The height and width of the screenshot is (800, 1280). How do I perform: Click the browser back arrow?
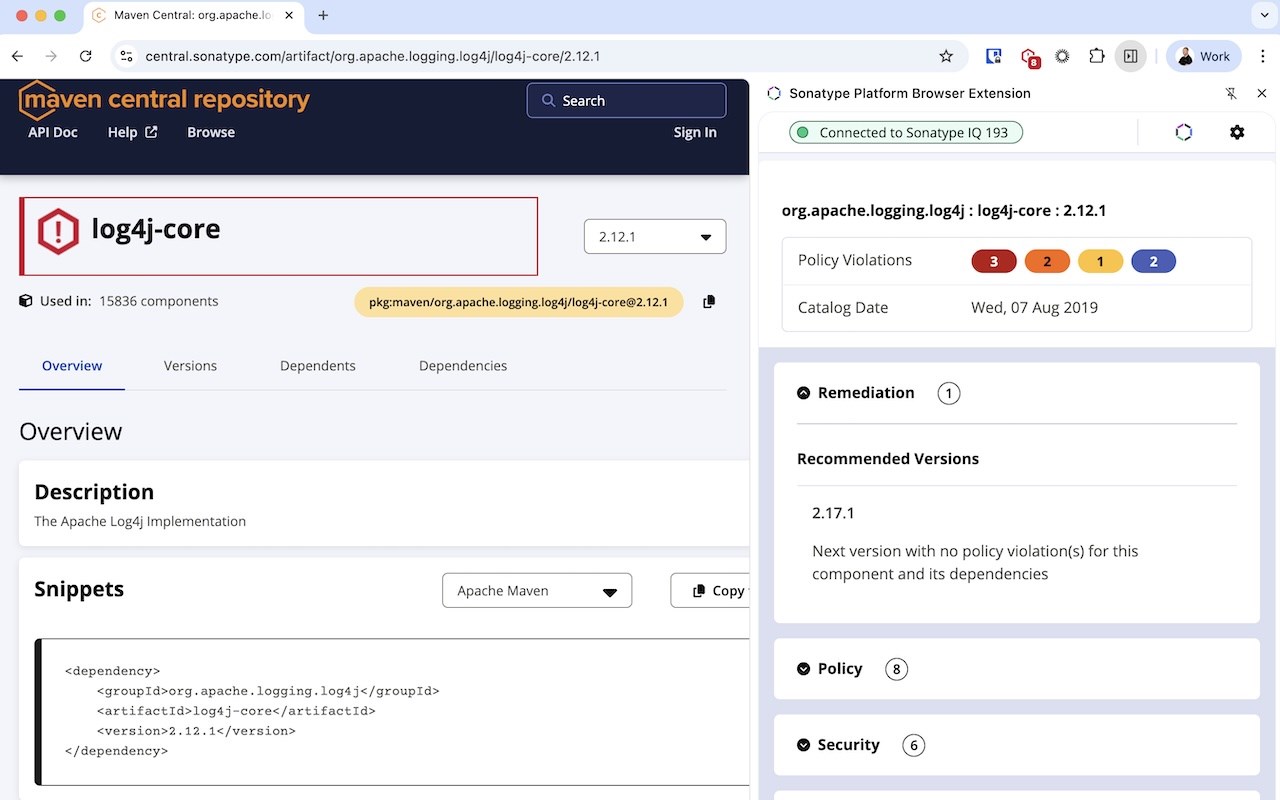17,56
